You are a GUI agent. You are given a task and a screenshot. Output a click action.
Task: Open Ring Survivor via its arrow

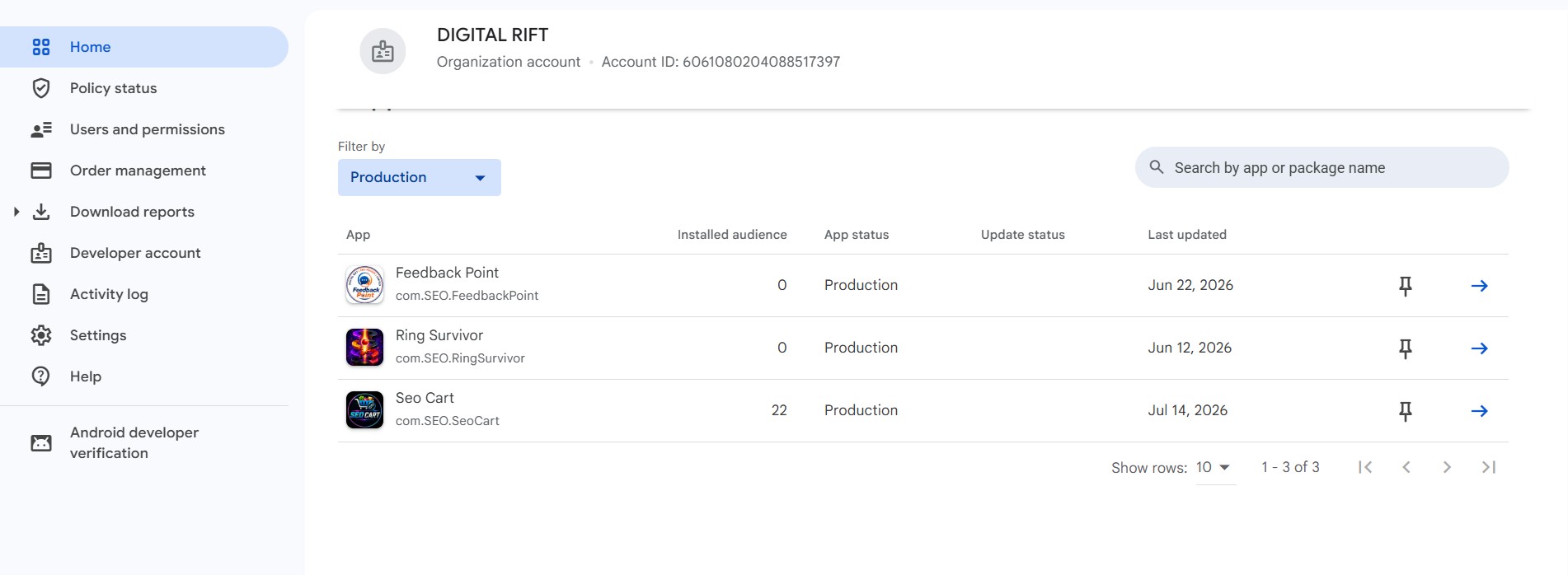tap(1480, 348)
